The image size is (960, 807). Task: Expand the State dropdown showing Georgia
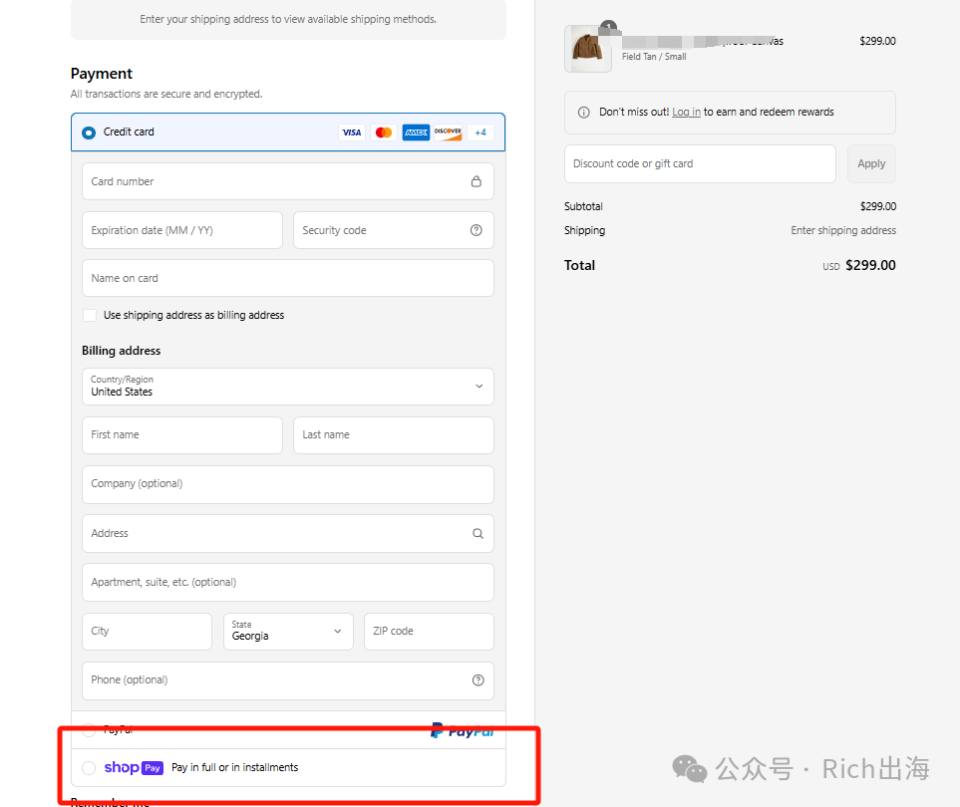pyautogui.click(x=288, y=631)
